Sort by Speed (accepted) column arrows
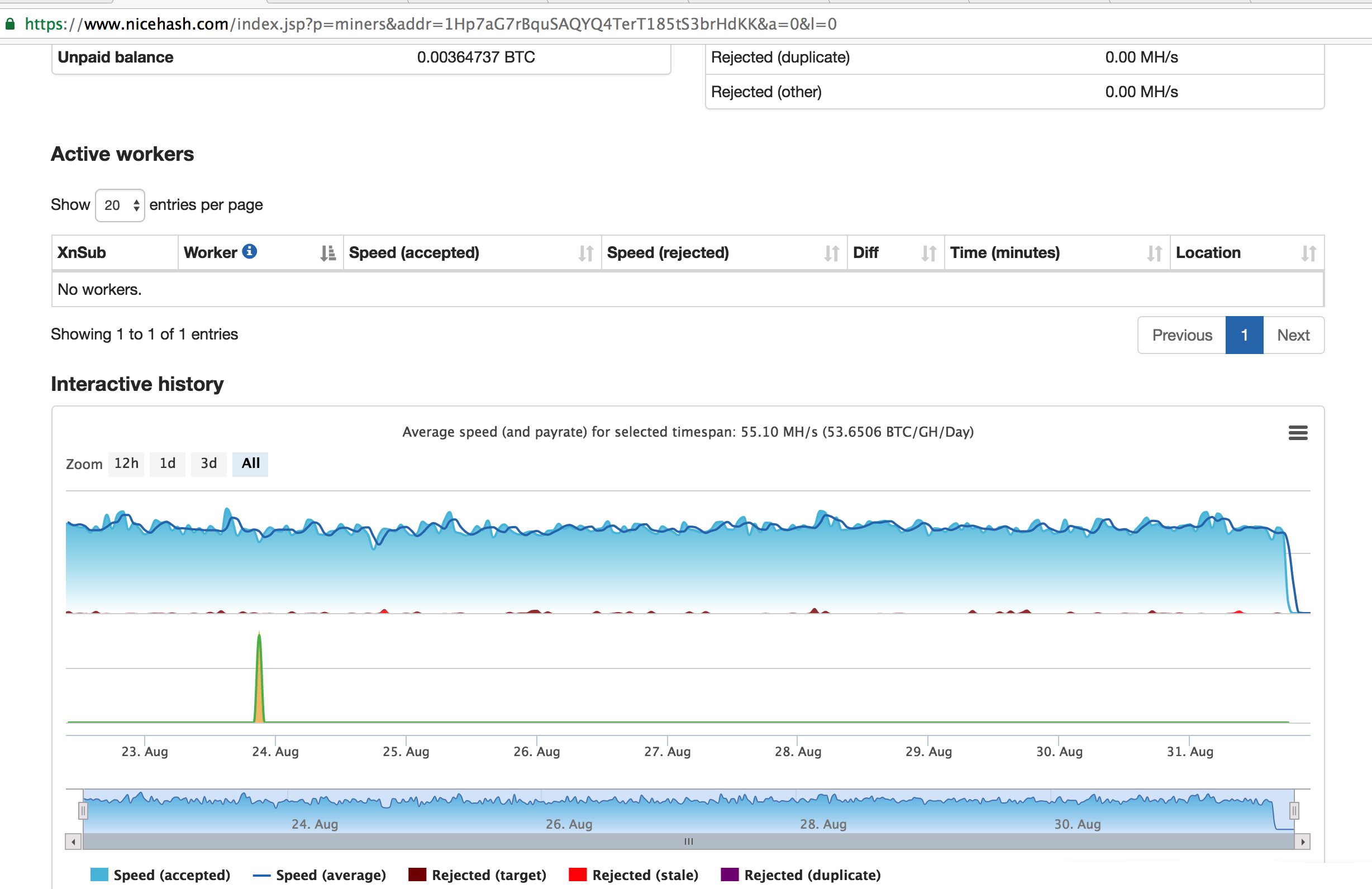 point(585,253)
